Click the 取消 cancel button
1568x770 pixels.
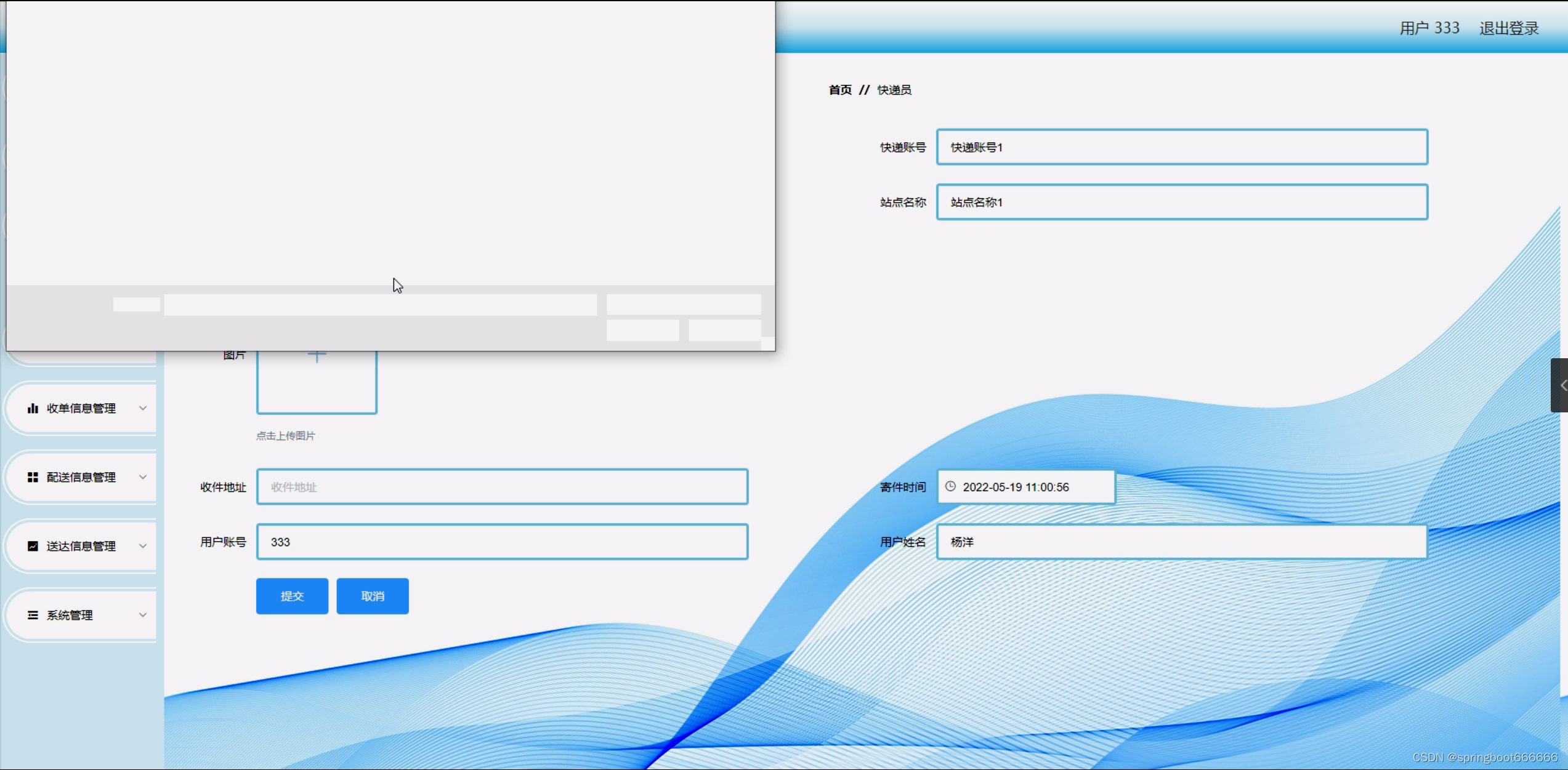373,596
